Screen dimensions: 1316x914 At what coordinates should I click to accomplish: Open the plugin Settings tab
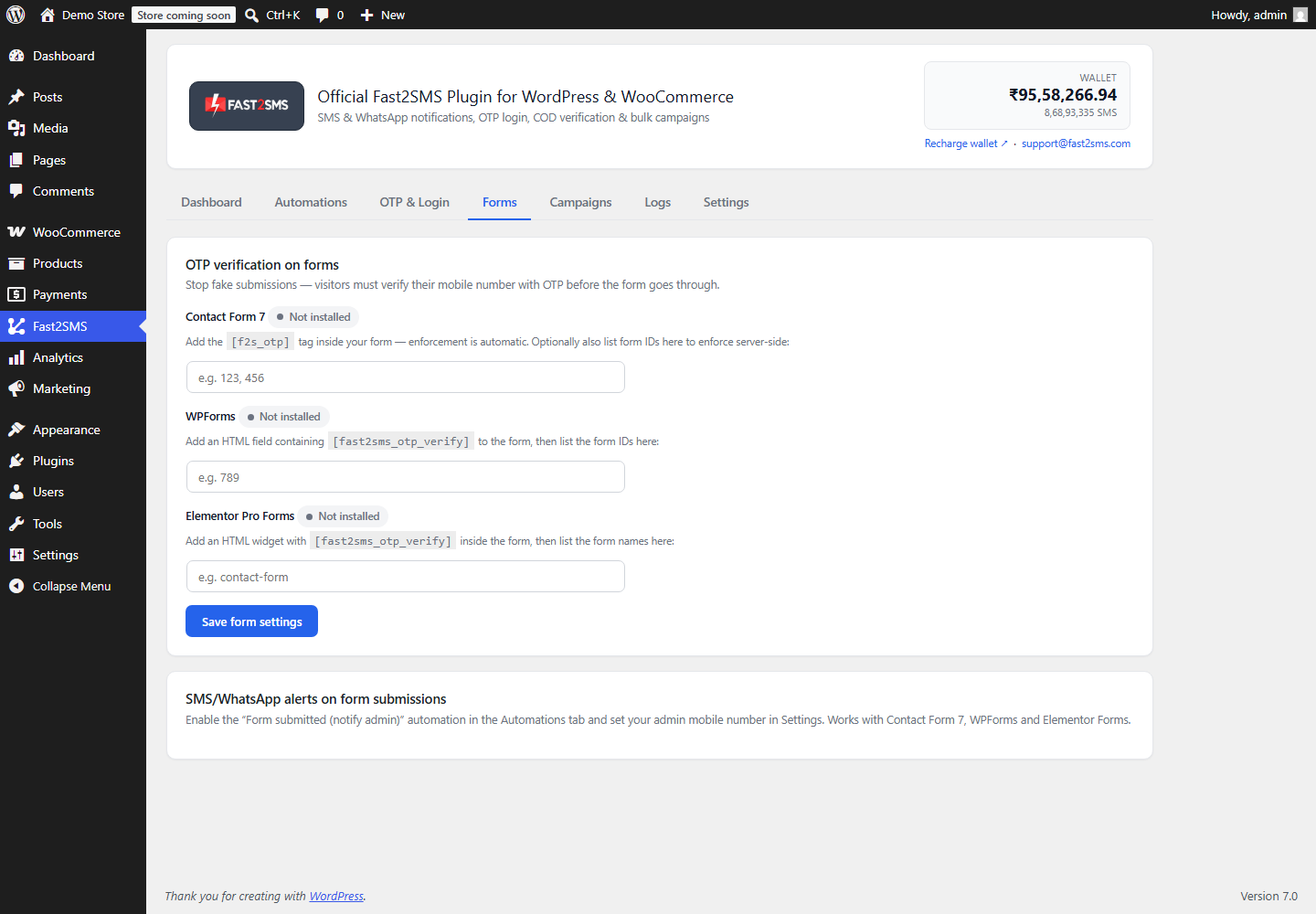click(726, 202)
